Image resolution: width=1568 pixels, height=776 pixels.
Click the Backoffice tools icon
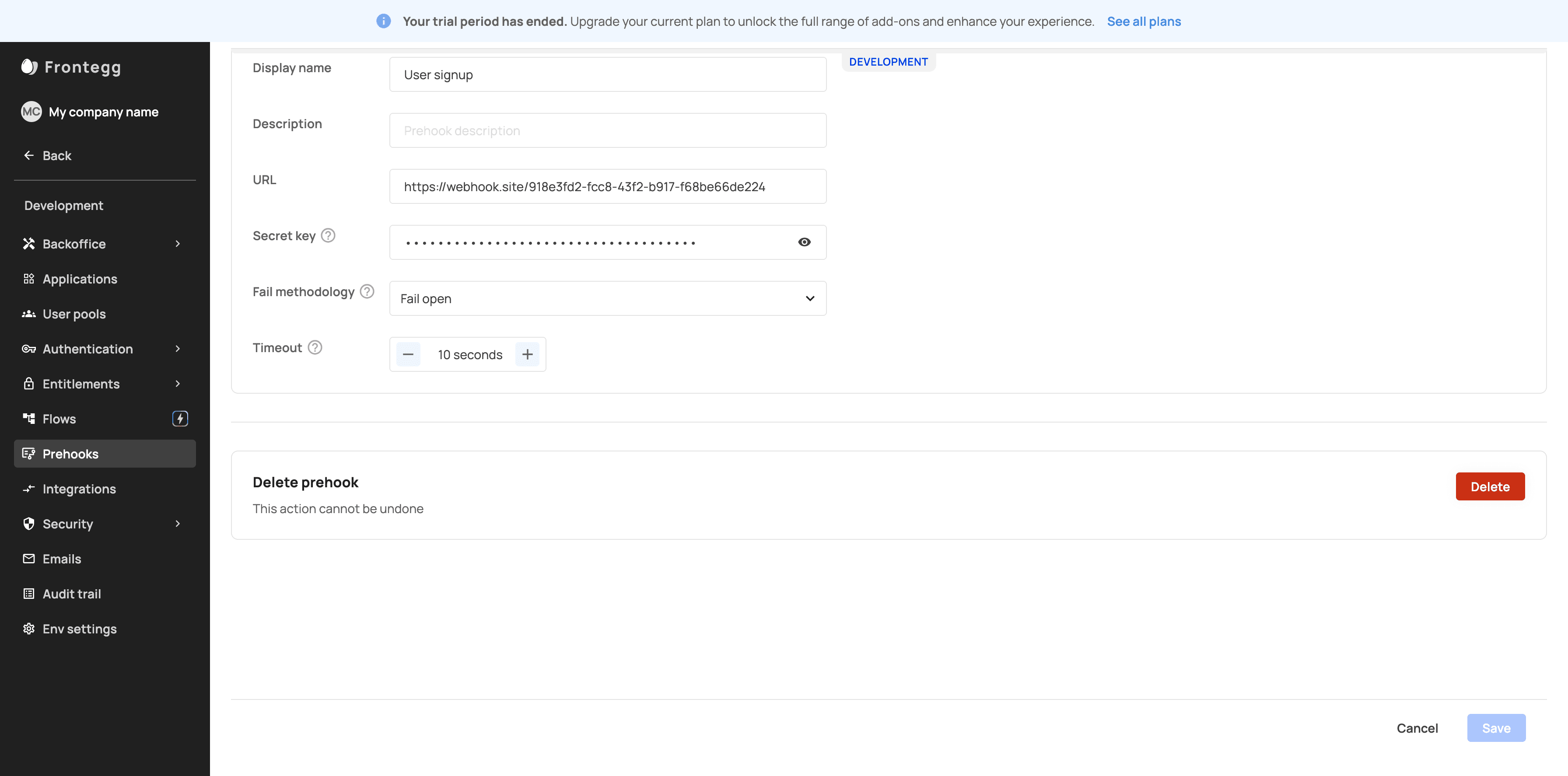coord(28,244)
